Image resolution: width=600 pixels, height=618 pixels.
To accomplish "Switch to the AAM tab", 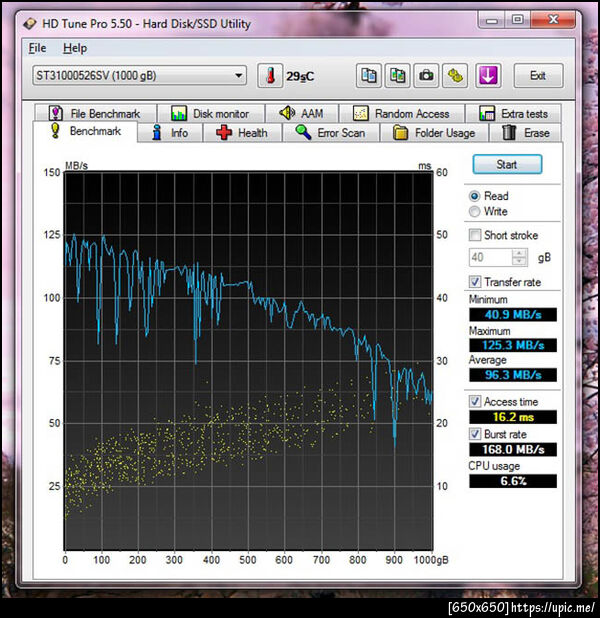I will pyautogui.click(x=302, y=114).
